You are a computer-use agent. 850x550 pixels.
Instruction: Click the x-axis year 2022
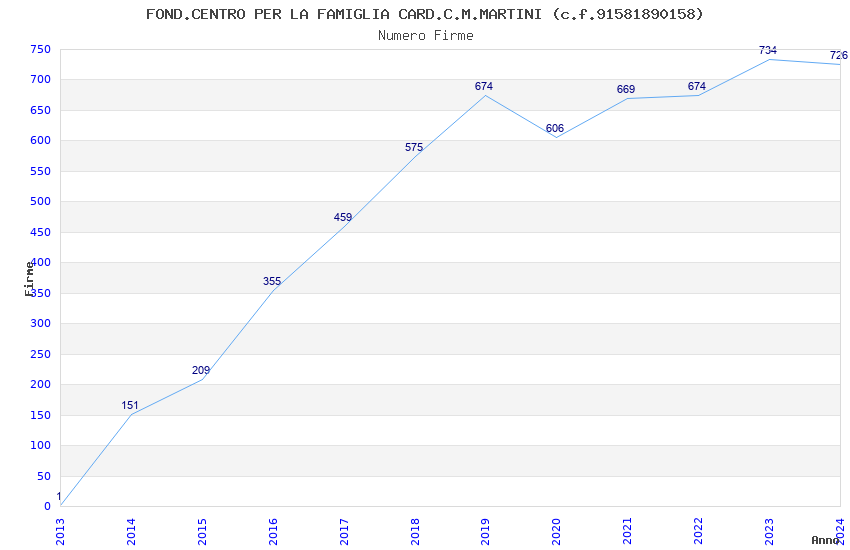tap(699, 532)
